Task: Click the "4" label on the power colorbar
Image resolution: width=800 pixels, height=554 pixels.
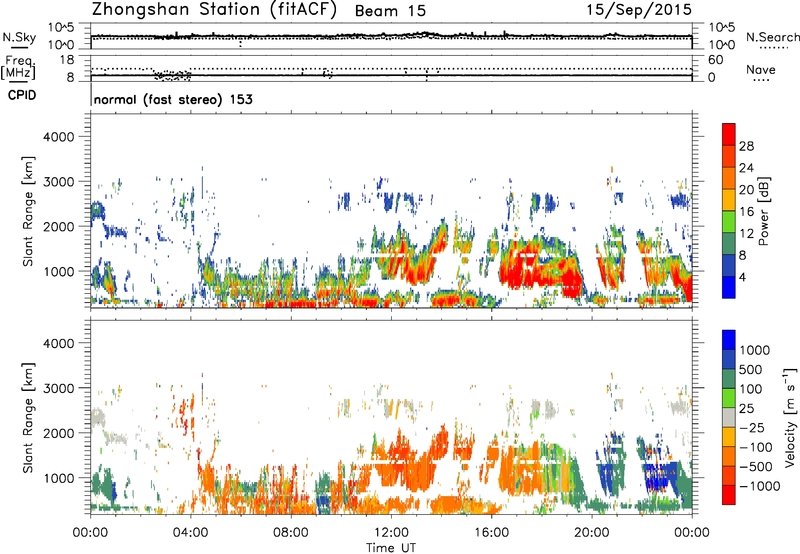Action: tap(742, 277)
